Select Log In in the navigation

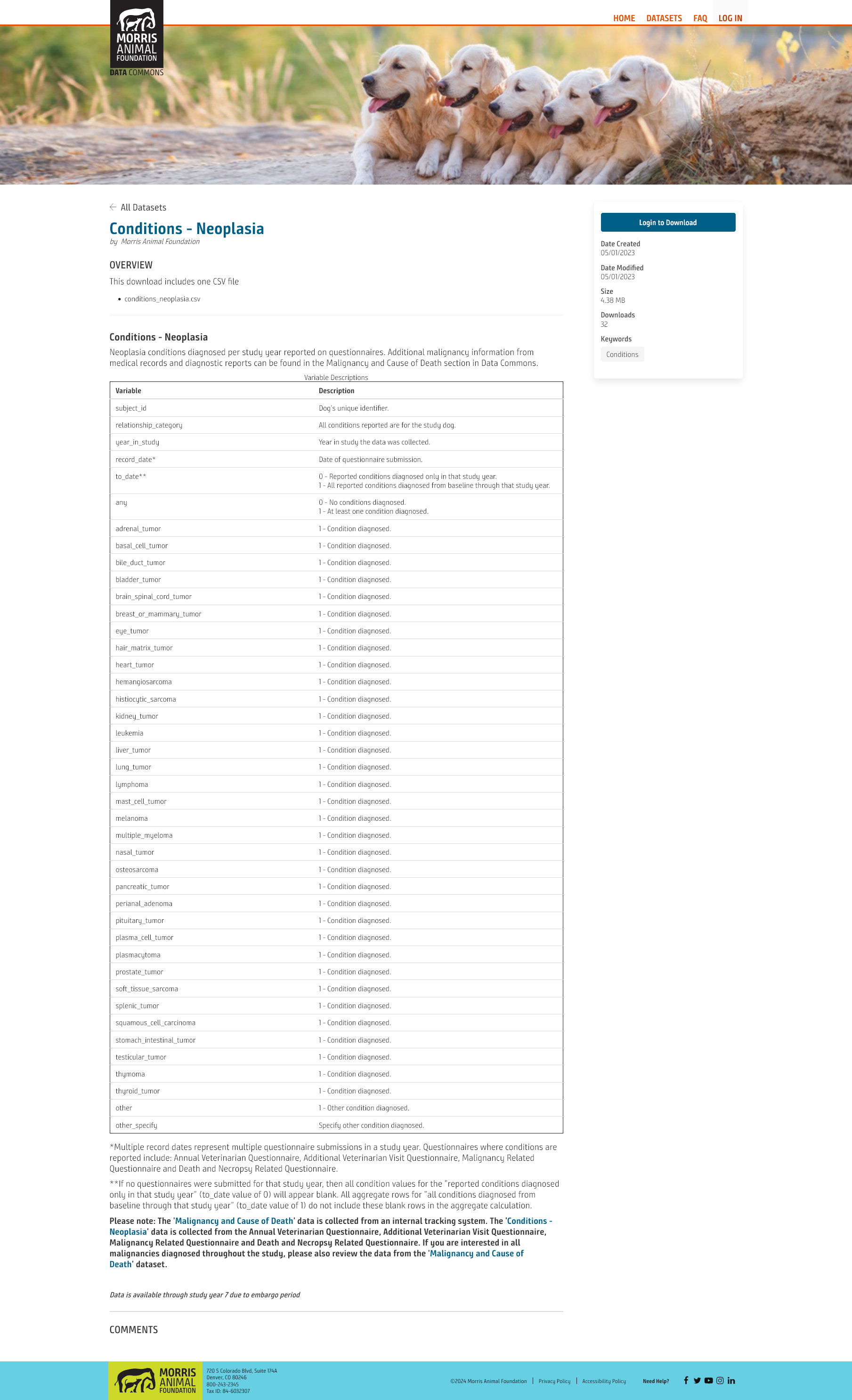click(x=730, y=18)
